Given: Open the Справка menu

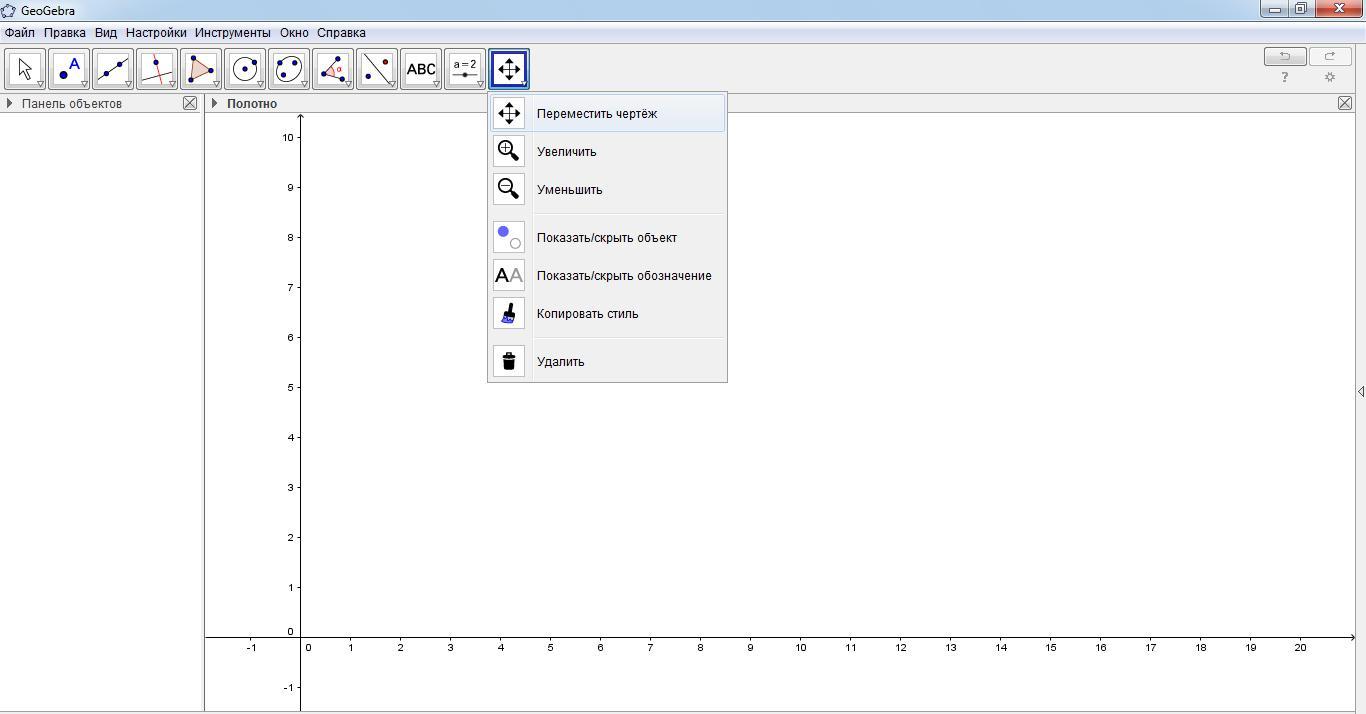Looking at the screenshot, I should coord(341,33).
